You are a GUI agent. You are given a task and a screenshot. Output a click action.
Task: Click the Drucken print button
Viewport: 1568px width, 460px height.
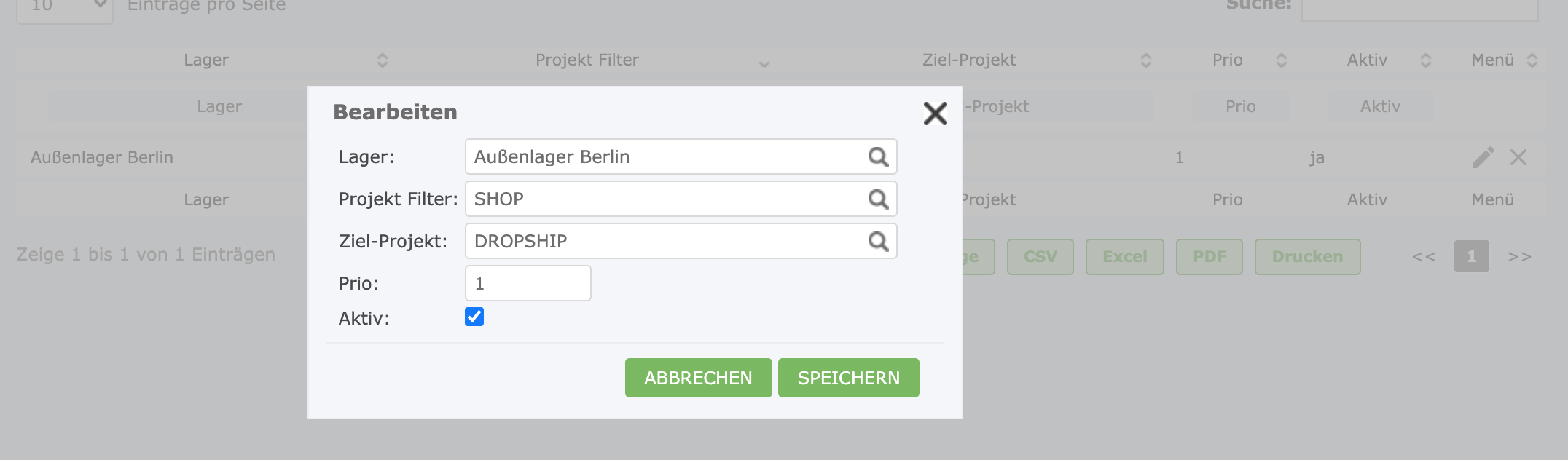point(1307,257)
